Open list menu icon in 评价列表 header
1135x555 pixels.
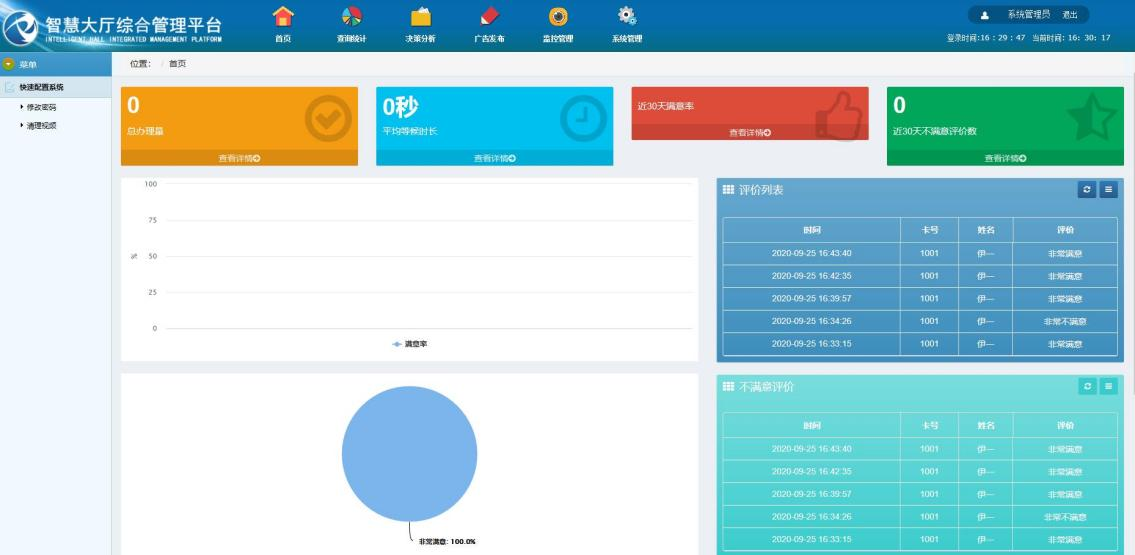coord(1108,190)
